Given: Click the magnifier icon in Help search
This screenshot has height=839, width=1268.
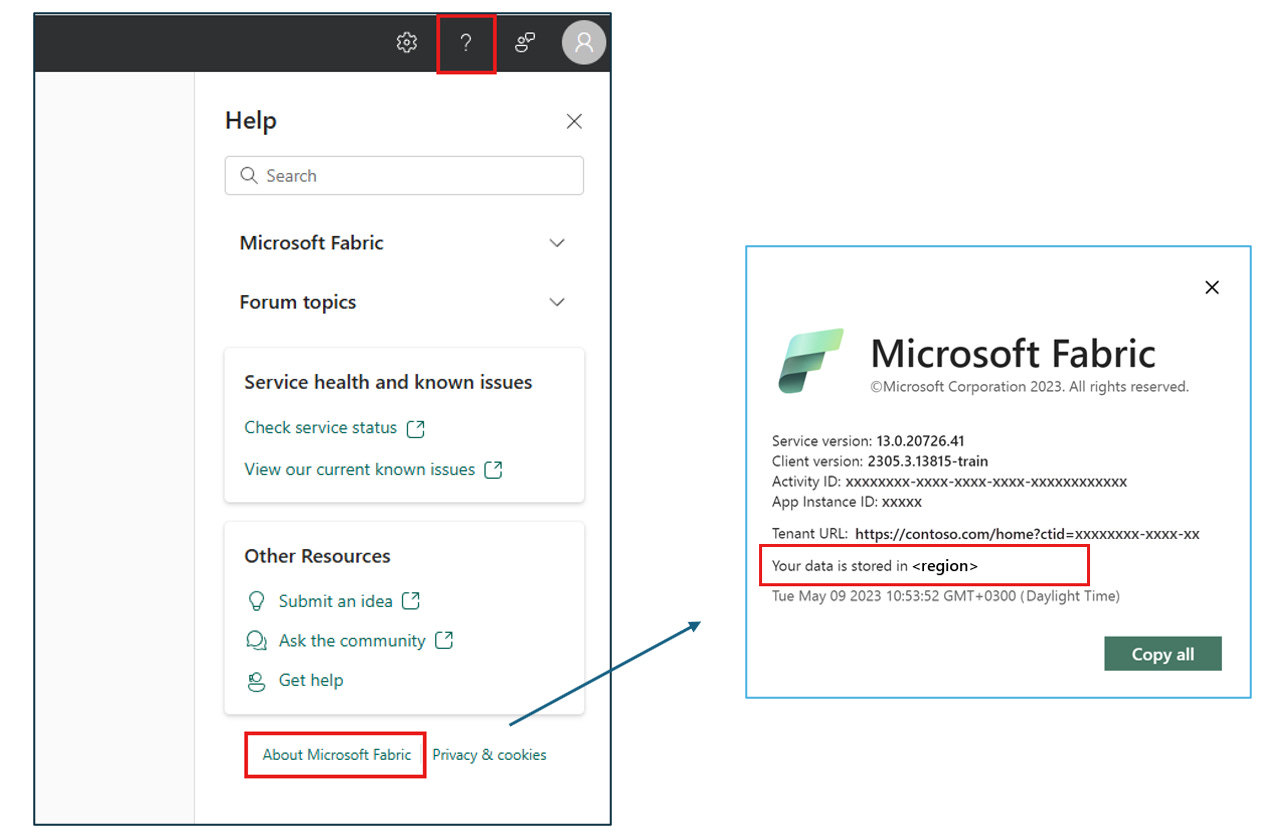Looking at the screenshot, I should [x=249, y=176].
